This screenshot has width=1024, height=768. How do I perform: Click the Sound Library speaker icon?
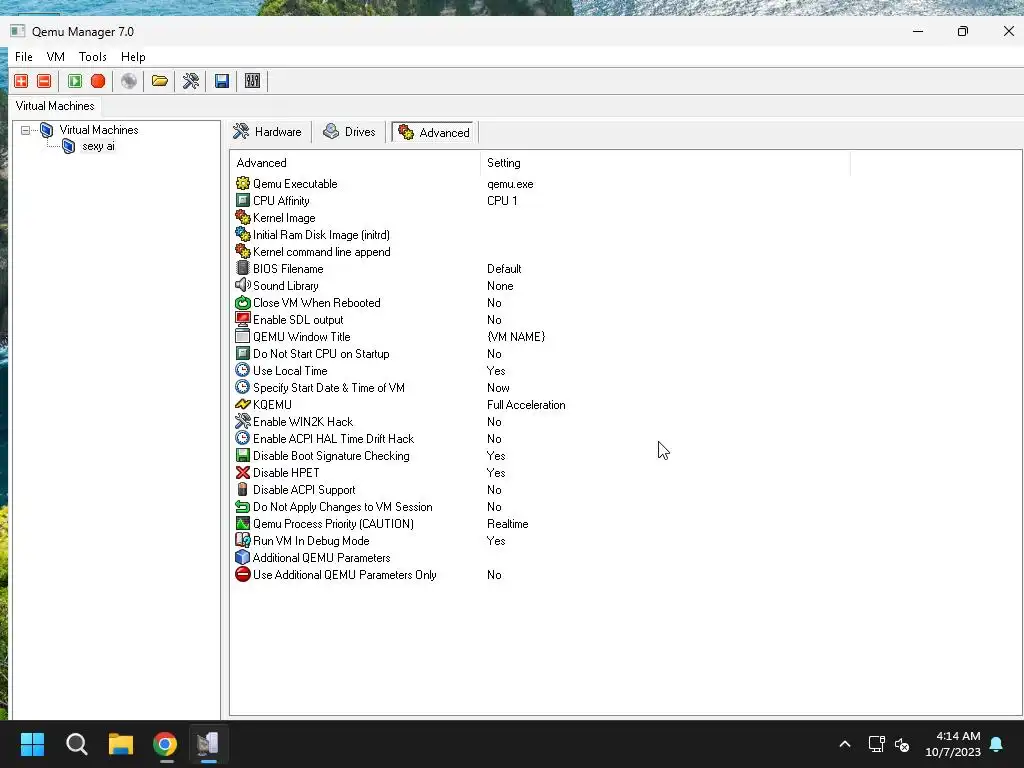(x=242, y=285)
